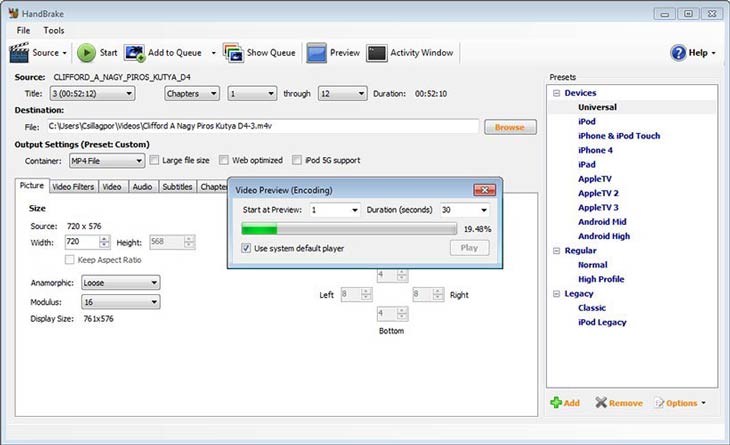Click the Width input field

82,242
